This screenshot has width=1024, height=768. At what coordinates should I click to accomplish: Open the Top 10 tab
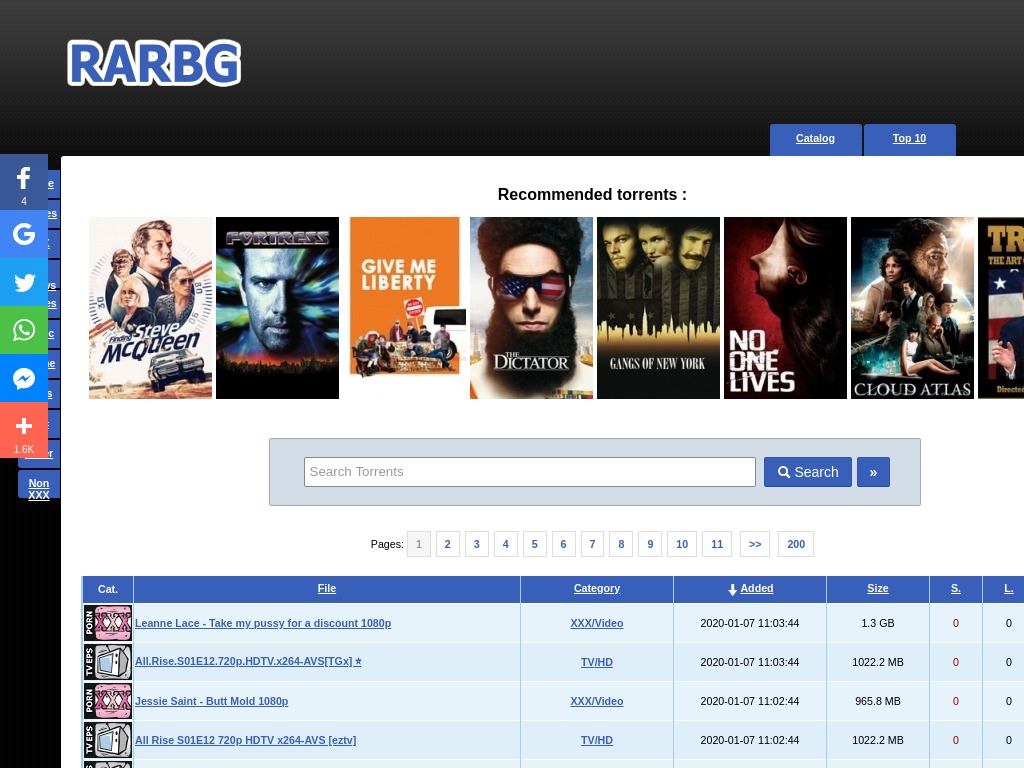point(909,139)
